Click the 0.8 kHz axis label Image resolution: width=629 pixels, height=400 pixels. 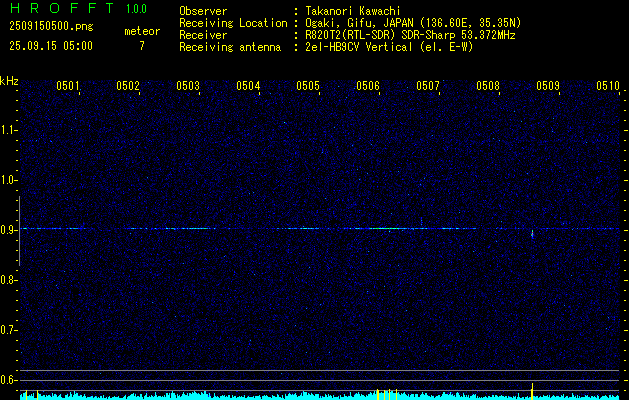pos(8,280)
